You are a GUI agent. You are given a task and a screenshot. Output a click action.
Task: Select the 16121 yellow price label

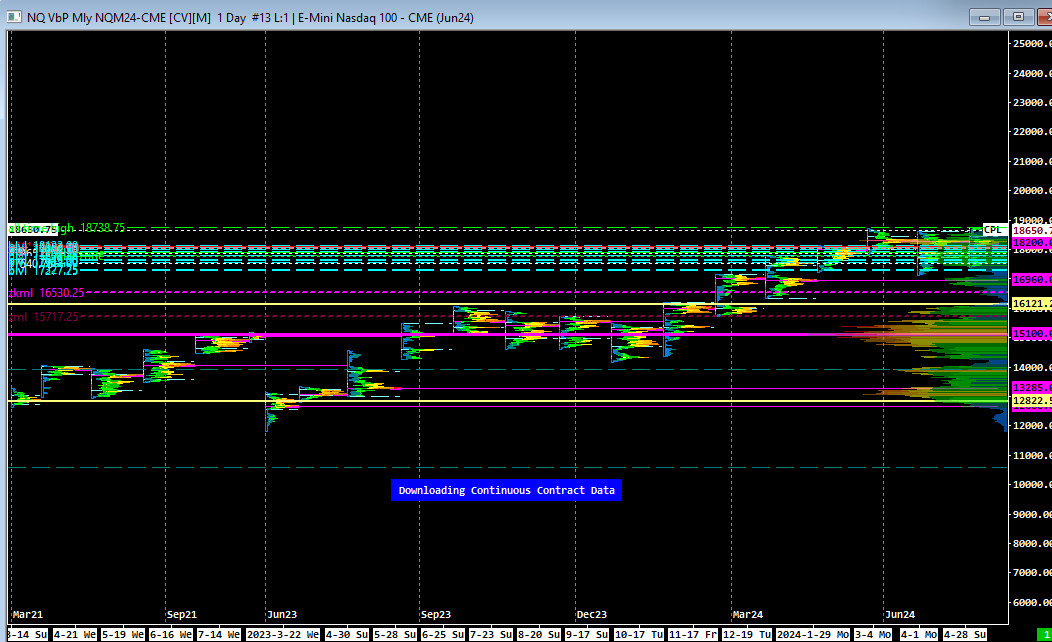pos(1031,304)
